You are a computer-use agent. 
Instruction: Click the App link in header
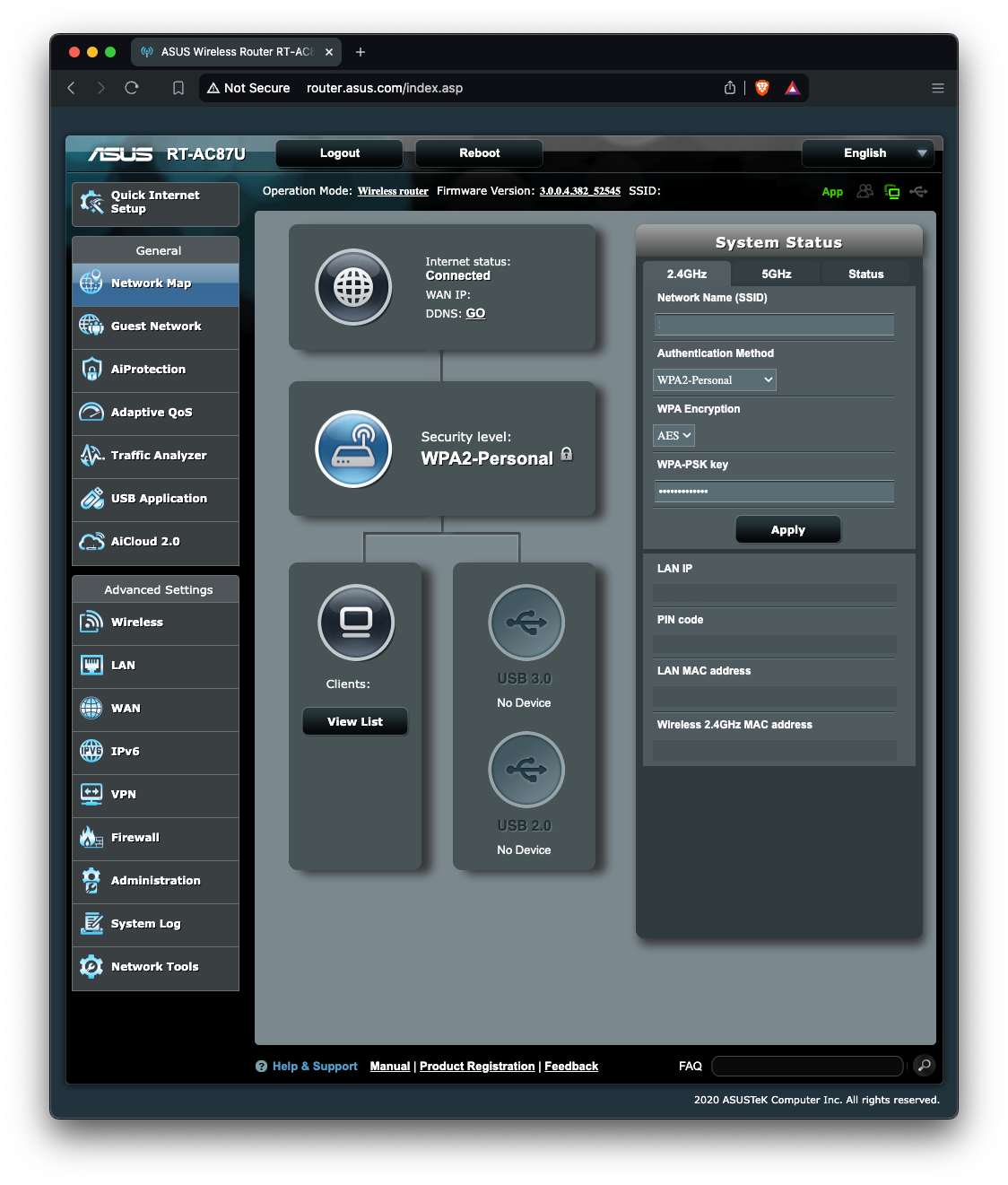[x=832, y=192]
